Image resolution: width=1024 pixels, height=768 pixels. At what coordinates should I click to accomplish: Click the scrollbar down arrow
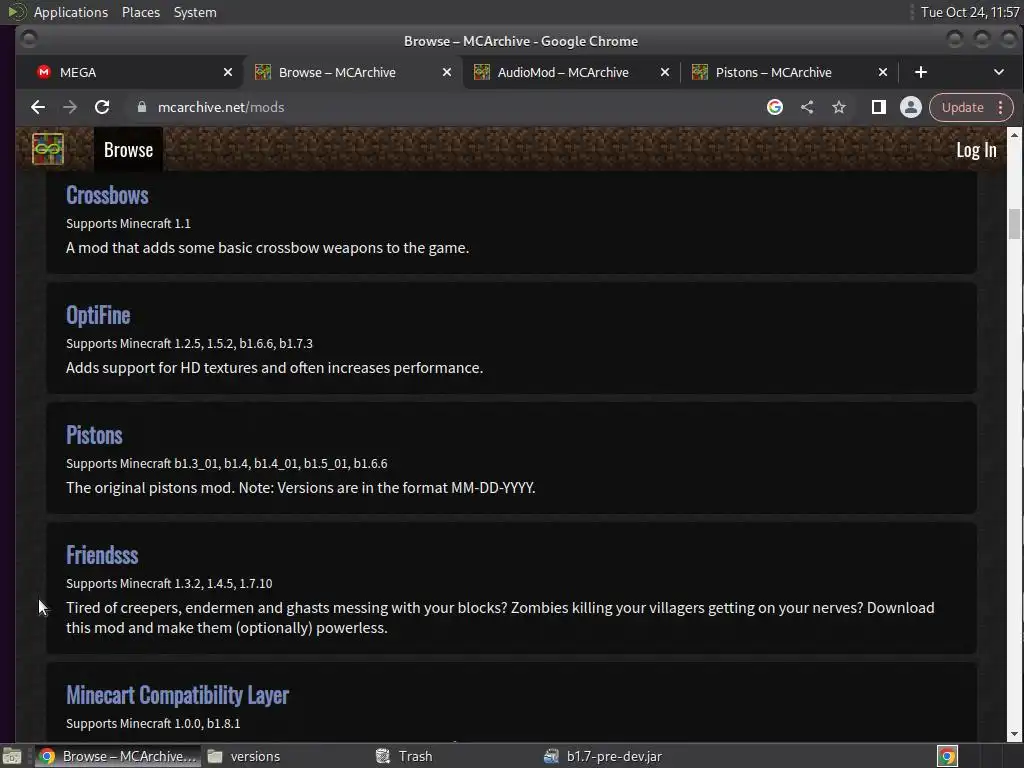click(x=1014, y=734)
